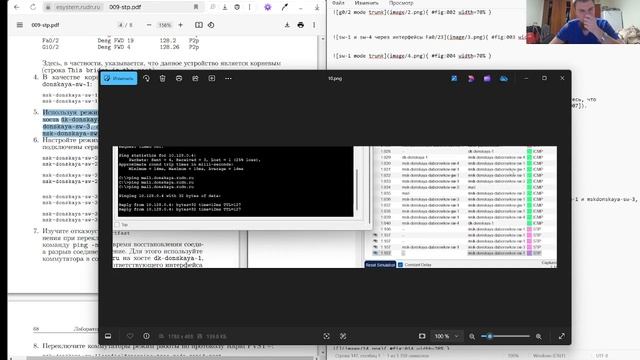Delete the image with trash icon

[x=162, y=78]
